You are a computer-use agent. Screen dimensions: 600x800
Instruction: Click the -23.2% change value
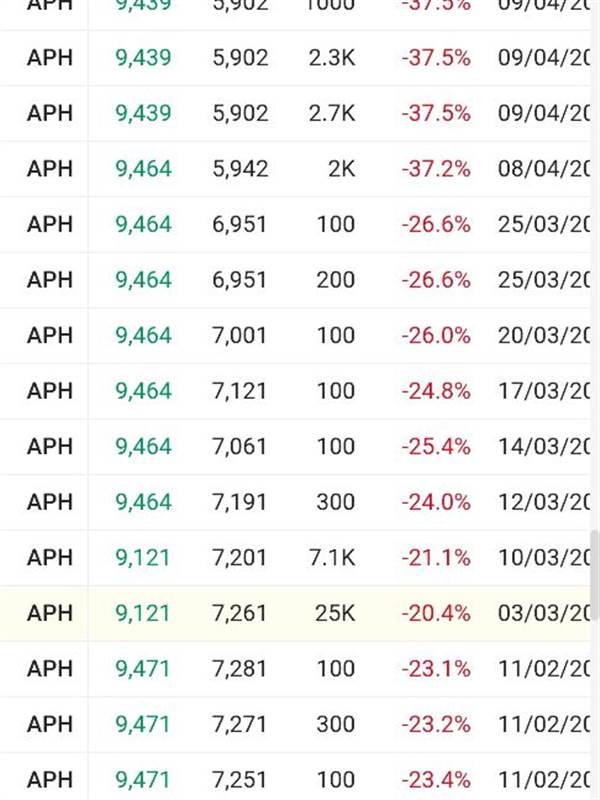coord(436,724)
